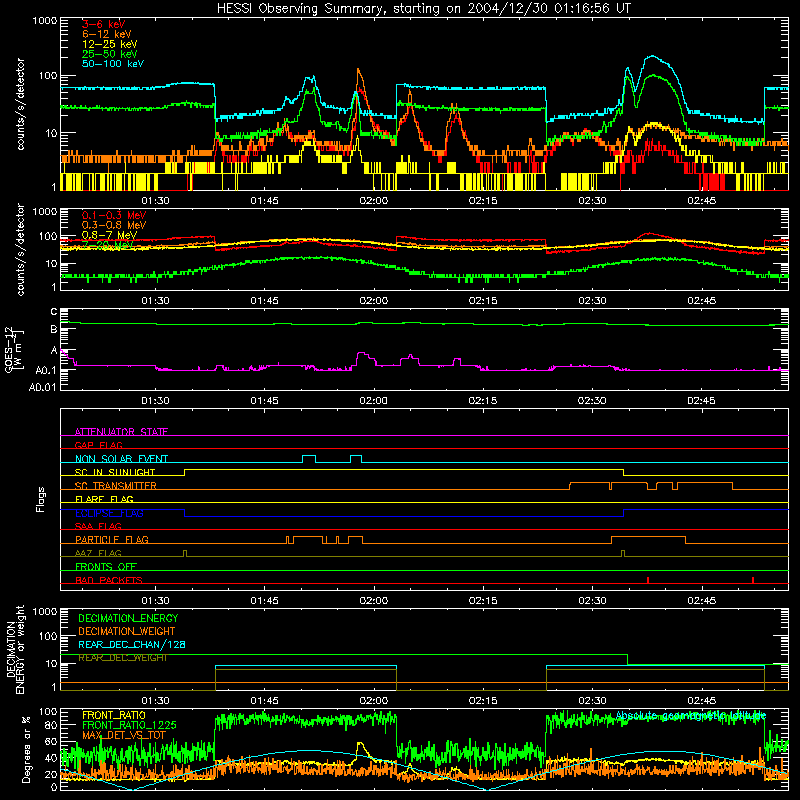800x800 pixels.
Task: Select the MAX_DET_VS_TOT legend label
Action: point(124,735)
